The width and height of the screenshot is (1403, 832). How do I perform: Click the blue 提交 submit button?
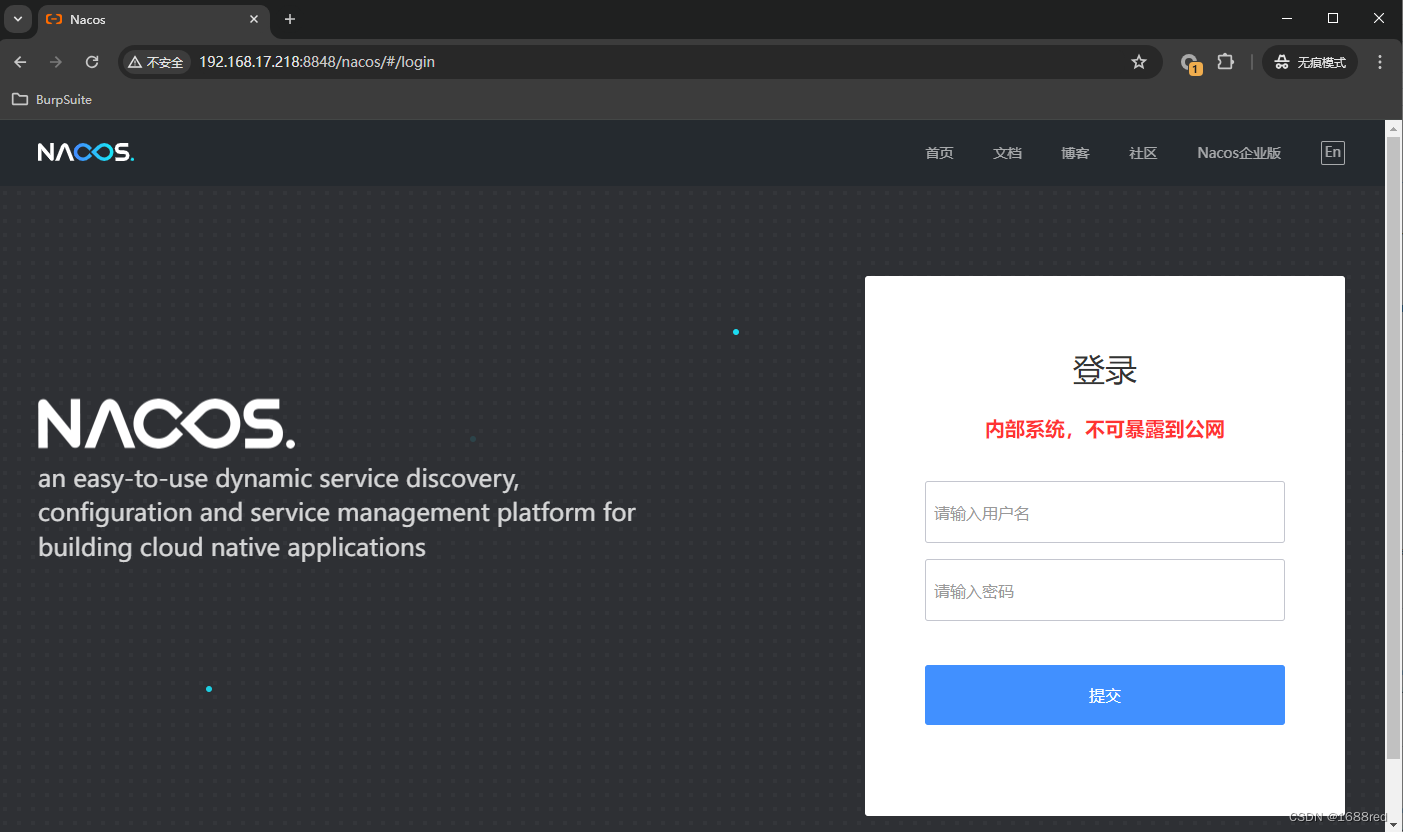pyautogui.click(x=1104, y=695)
